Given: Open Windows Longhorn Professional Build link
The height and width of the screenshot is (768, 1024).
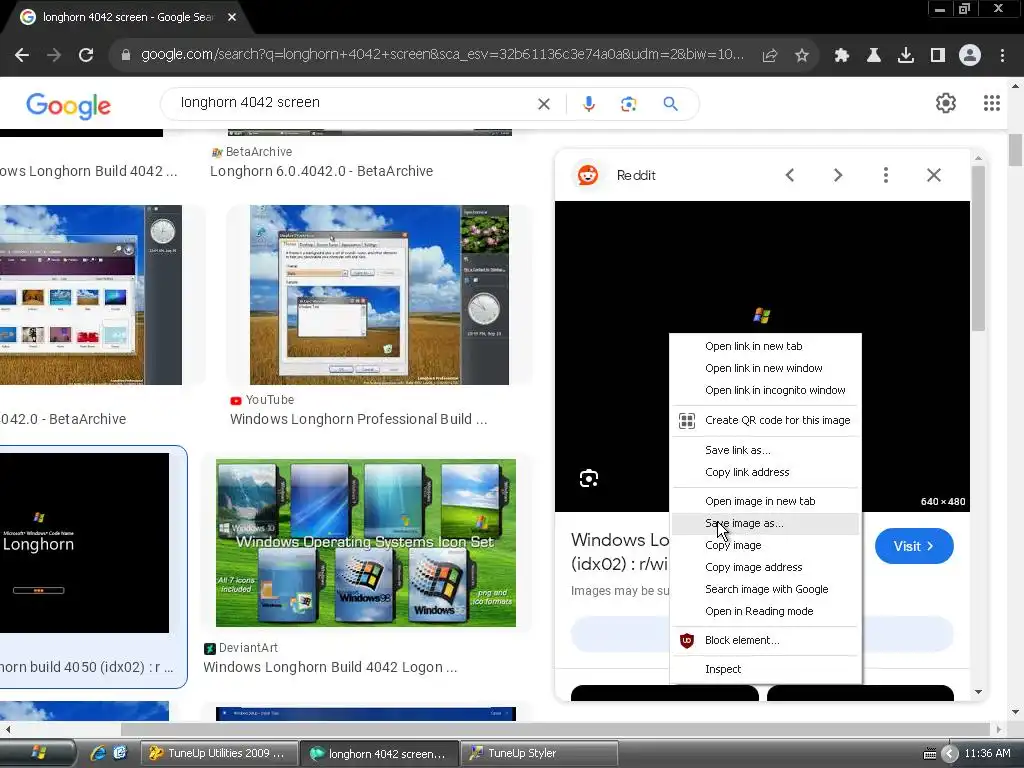Looking at the screenshot, I should point(359,419).
